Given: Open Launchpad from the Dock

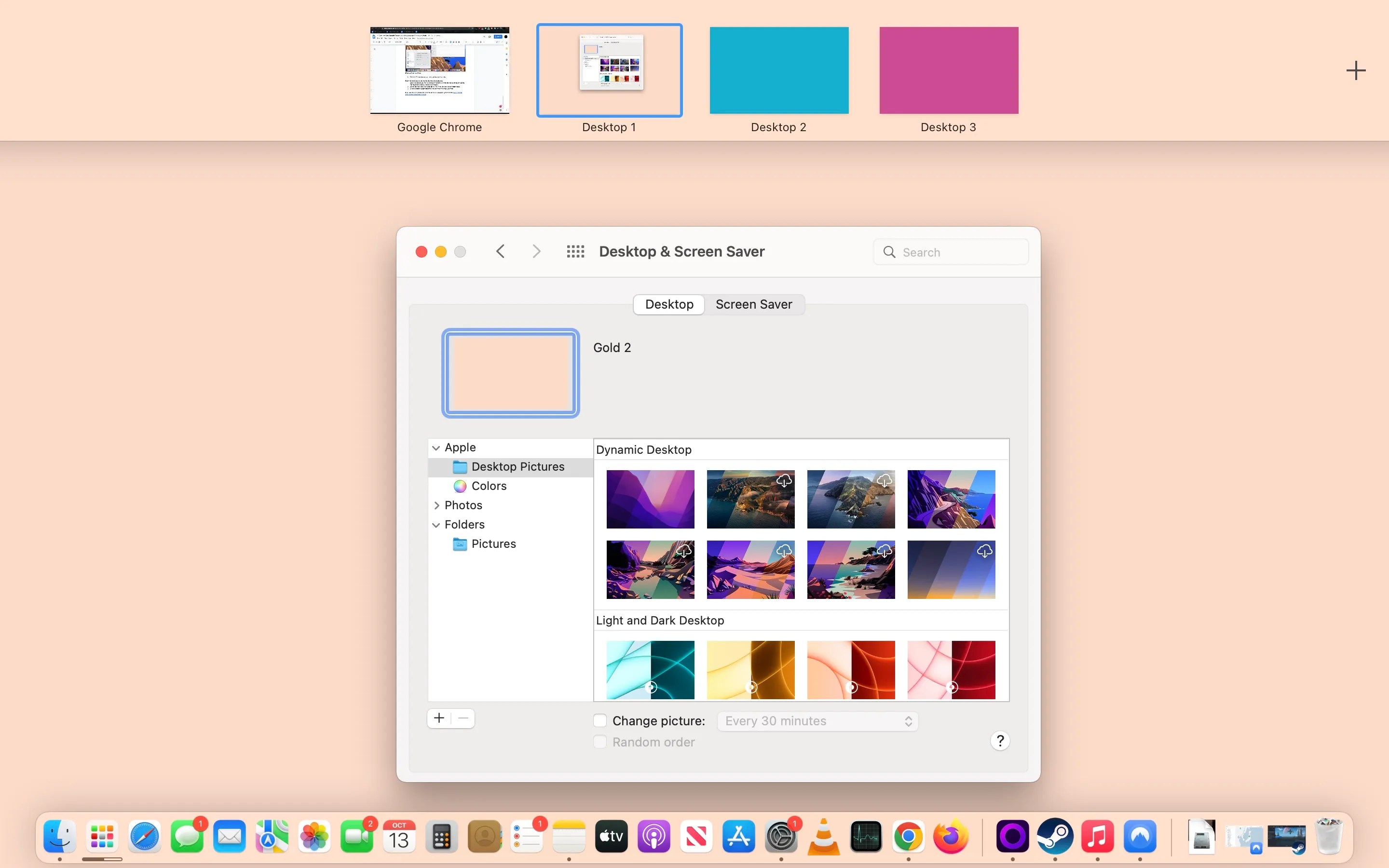Looking at the screenshot, I should coord(102,837).
